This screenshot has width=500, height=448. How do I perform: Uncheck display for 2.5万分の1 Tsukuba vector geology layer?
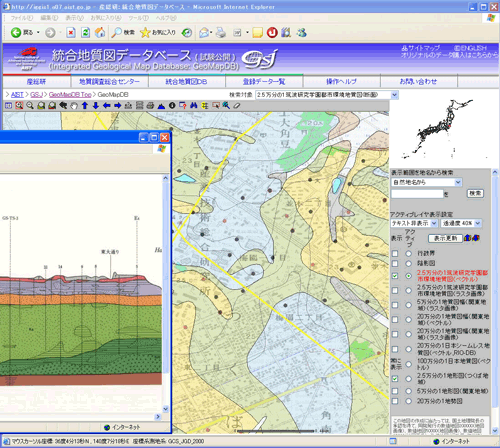[x=395, y=276]
